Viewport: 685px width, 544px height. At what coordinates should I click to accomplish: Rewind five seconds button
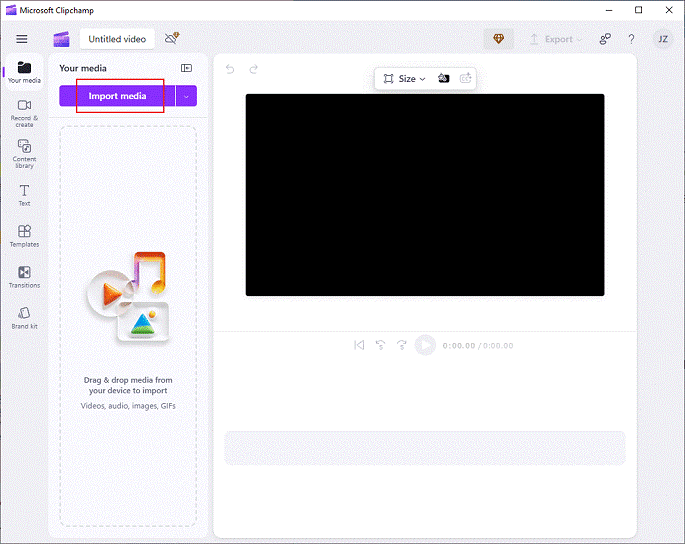coord(381,345)
